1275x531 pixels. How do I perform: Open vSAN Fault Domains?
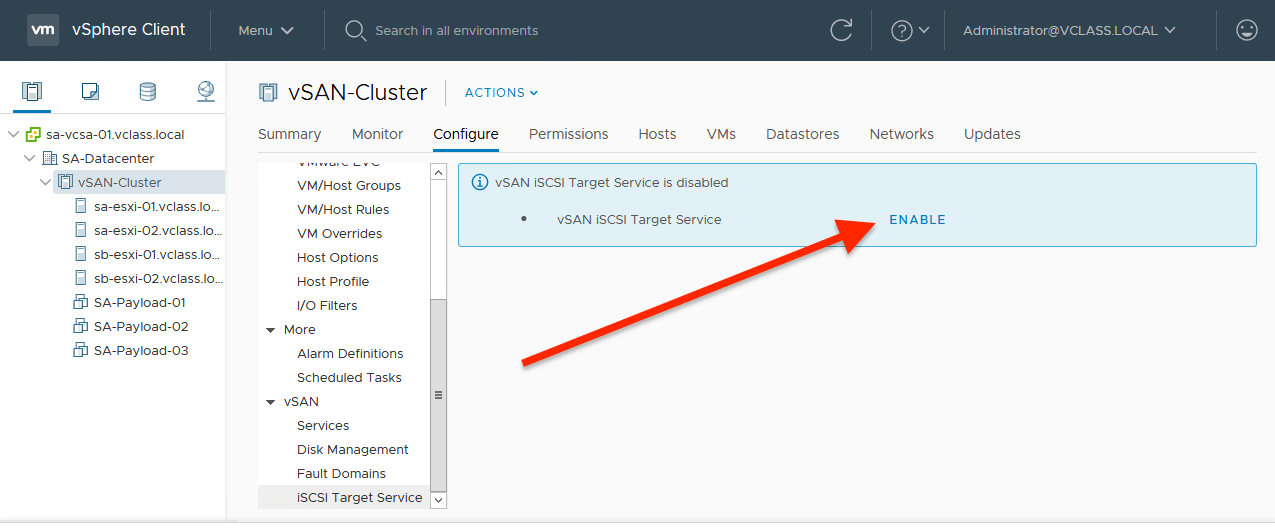[x=343, y=474]
